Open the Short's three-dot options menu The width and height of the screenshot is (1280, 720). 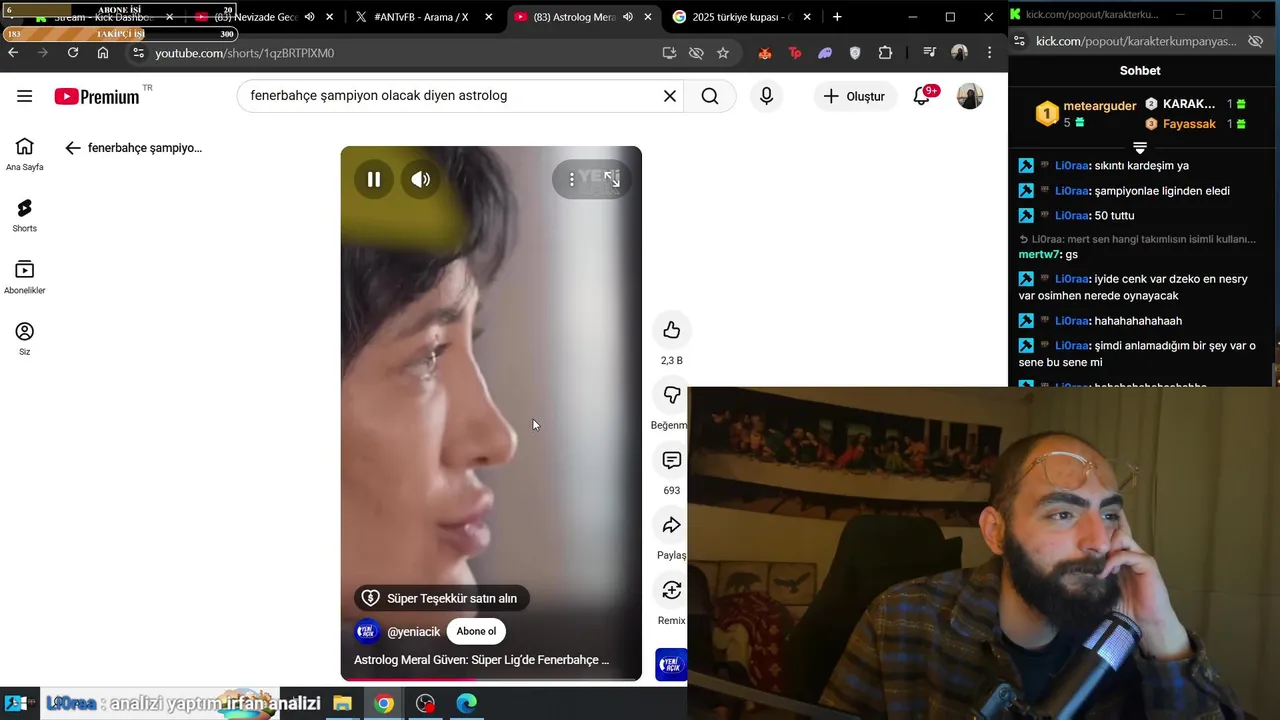coord(572,179)
